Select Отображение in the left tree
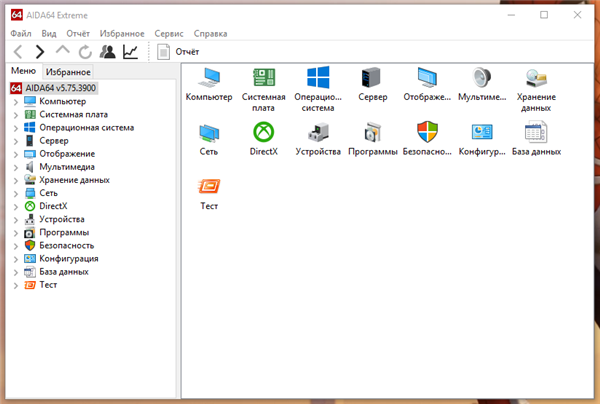Screen dimensions: 600x404 click(x=67, y=154)
